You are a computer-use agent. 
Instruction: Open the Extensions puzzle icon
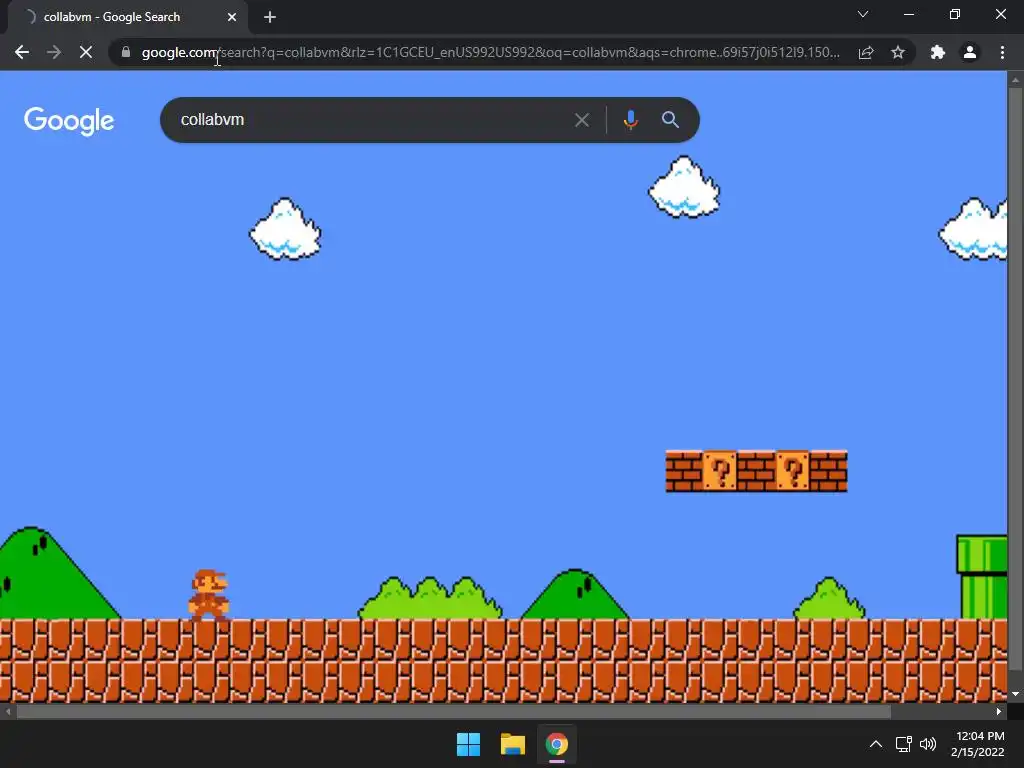tap(938, 52)
